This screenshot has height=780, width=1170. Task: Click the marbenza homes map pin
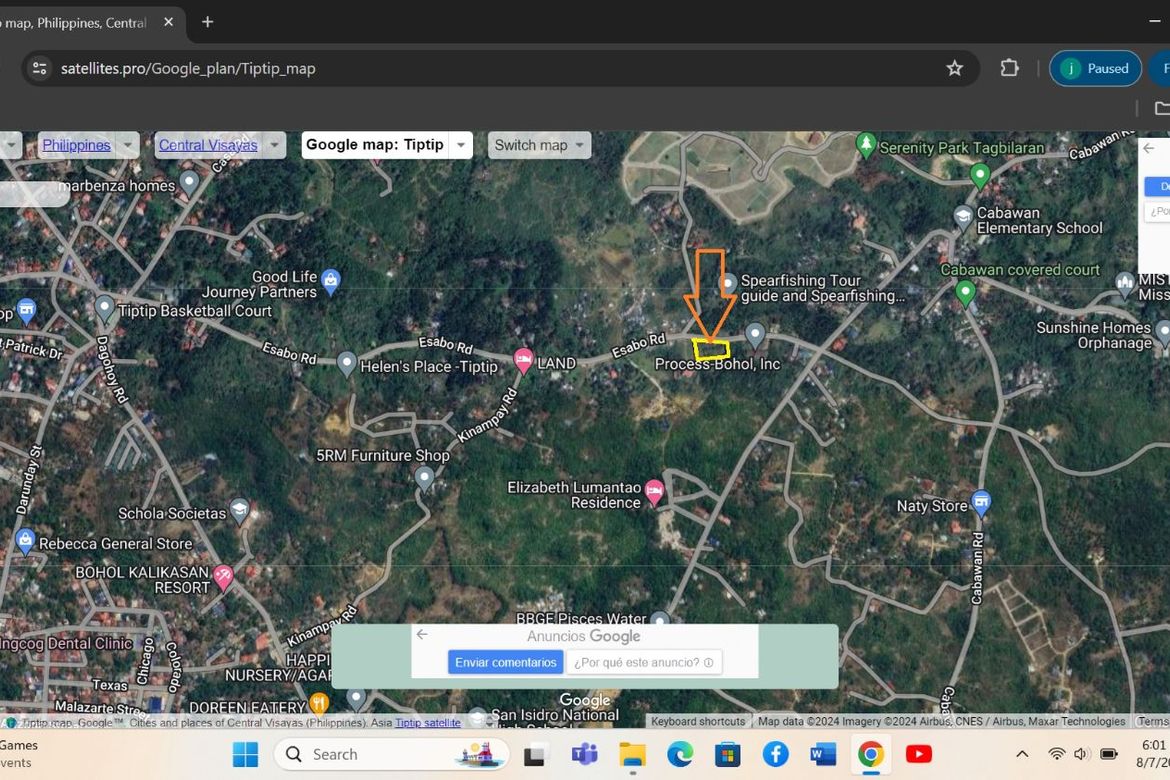point(190,181)
